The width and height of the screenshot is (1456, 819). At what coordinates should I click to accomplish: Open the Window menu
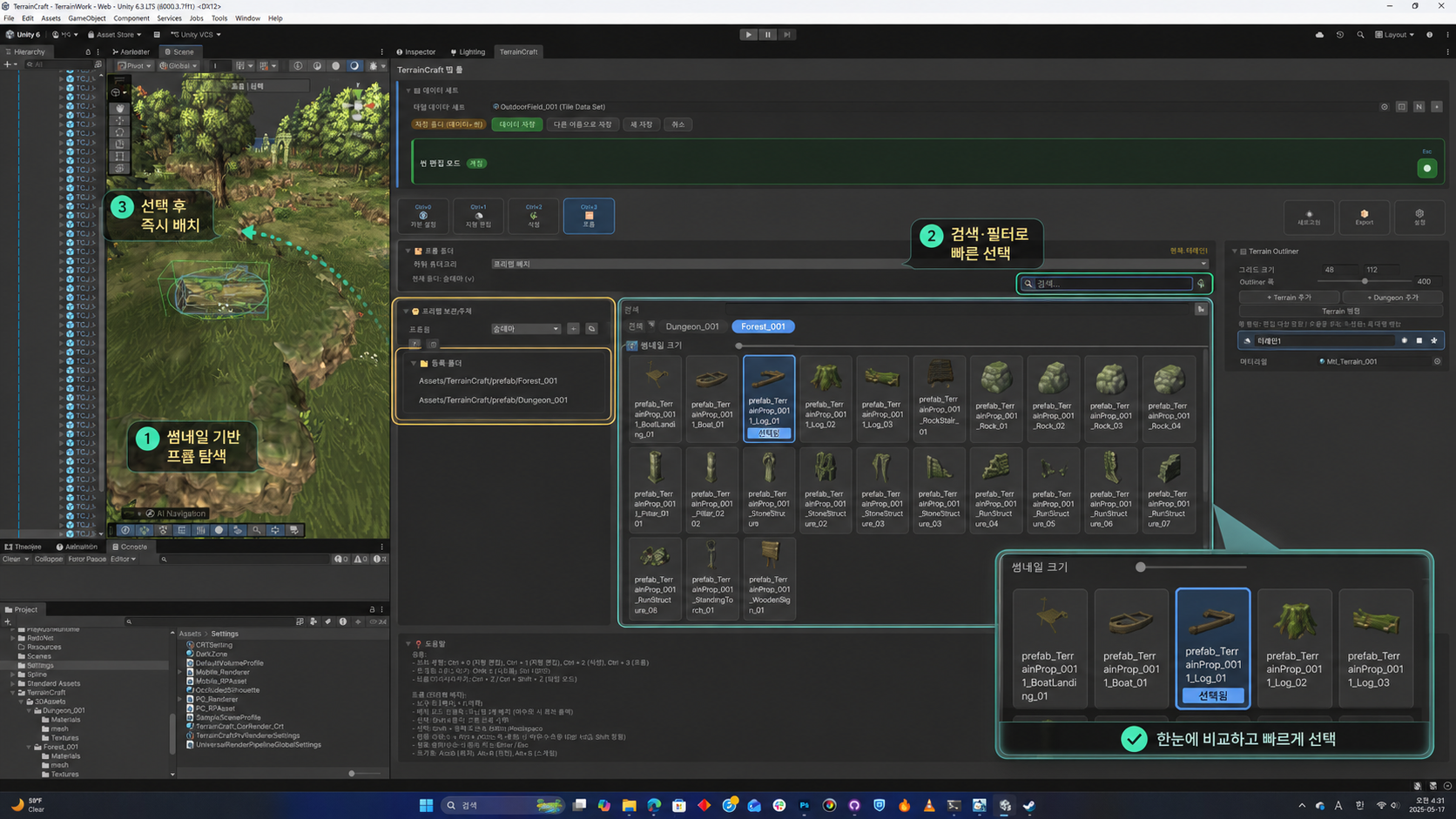pyautogui.click(x=247, y=18)
